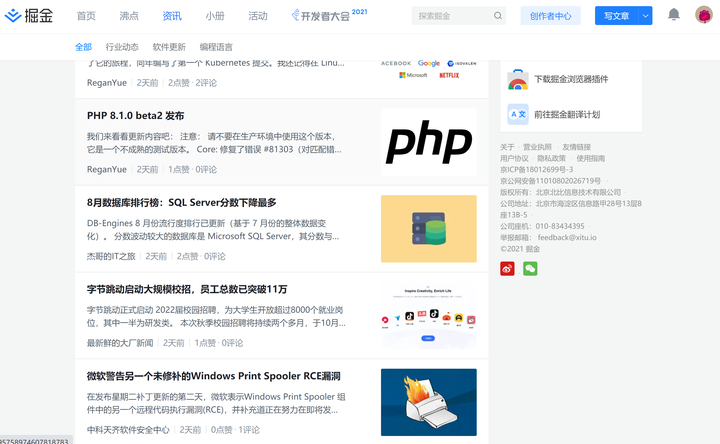This screenshot has height=444, width=720.
Task: Expand the 写文章 dropdown arrow
Action: pyautogui.click(x=645, y=16)
